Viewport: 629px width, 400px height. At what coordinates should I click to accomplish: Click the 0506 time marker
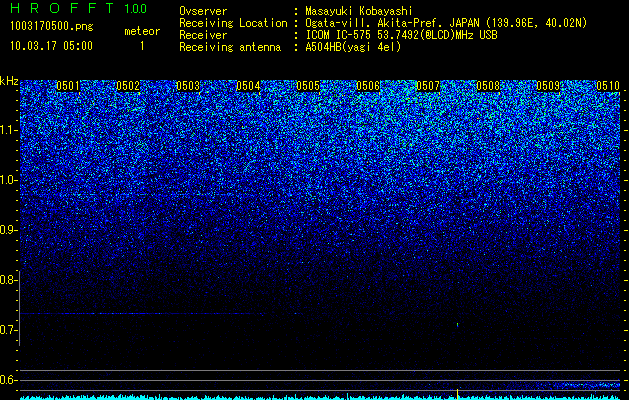click(x=368, y=86)
